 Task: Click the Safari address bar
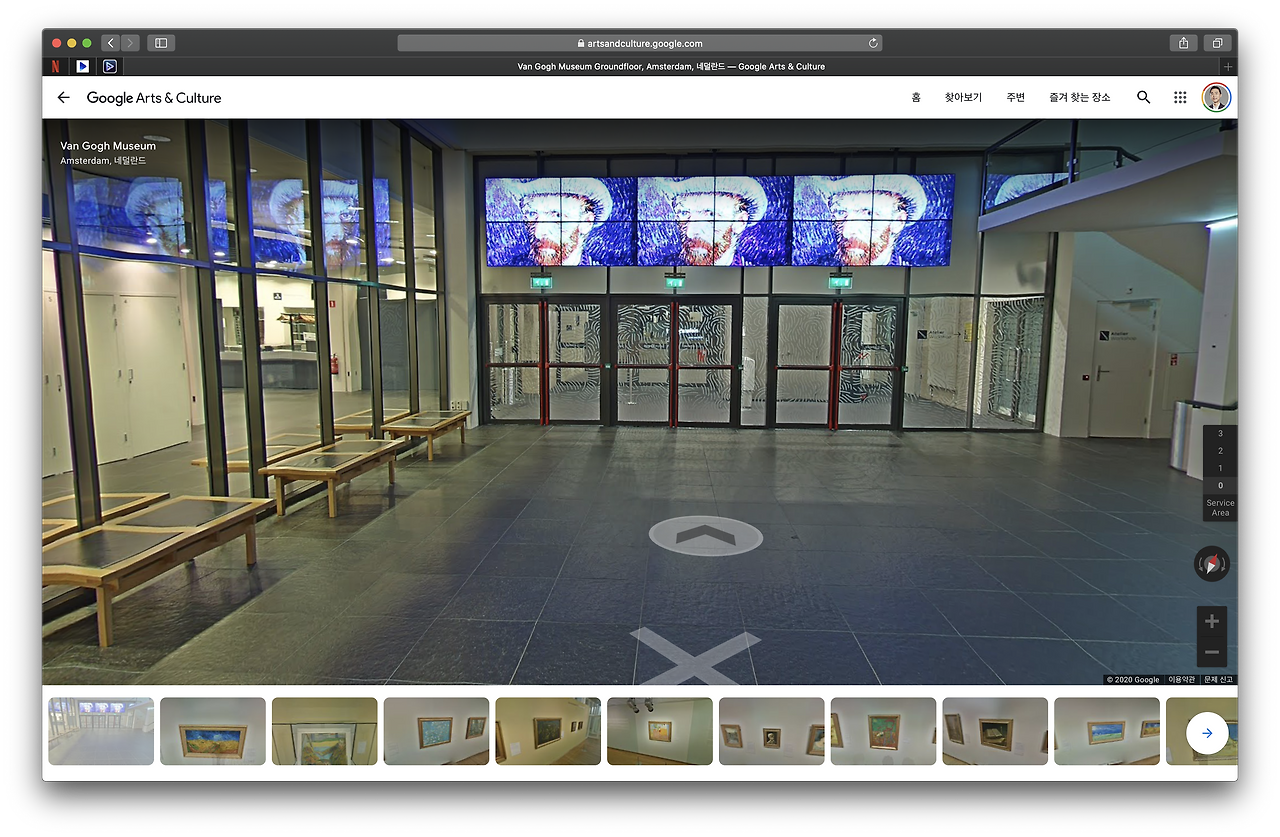point(640,43)
